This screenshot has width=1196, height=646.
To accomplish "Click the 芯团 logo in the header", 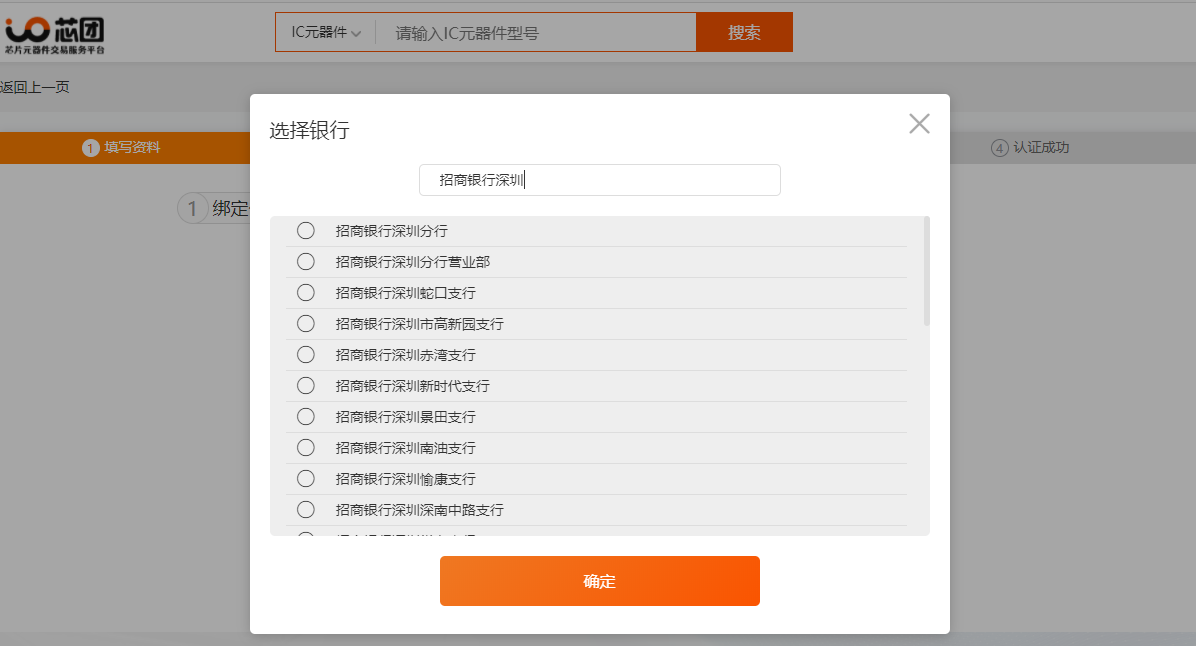I will click(54, 35).
